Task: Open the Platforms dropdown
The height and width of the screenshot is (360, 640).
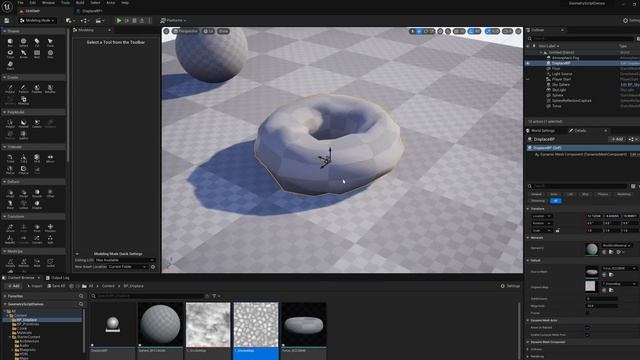Action: (x=173, y=20)
